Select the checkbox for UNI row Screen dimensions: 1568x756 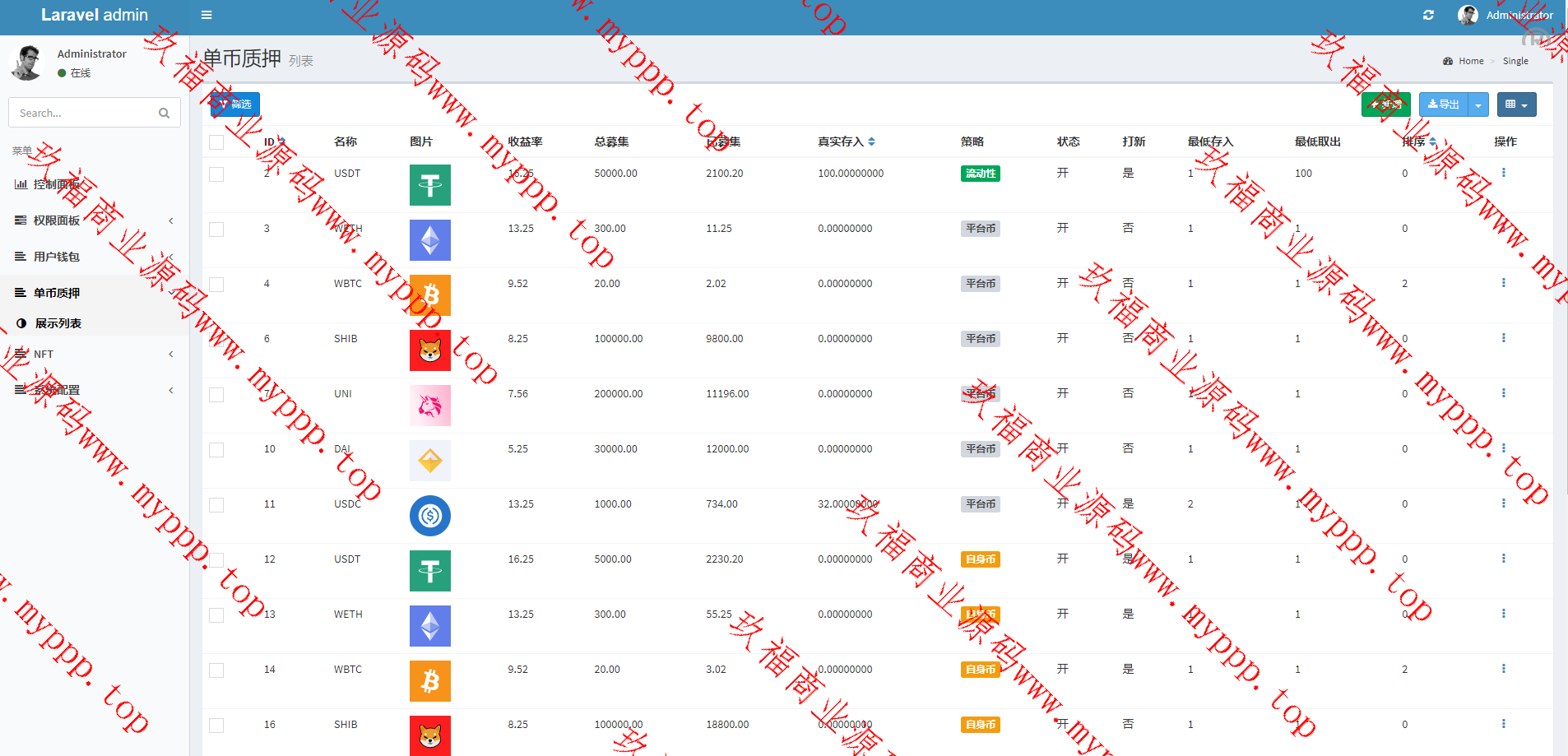pyautogui.click(x=216, y=395)
